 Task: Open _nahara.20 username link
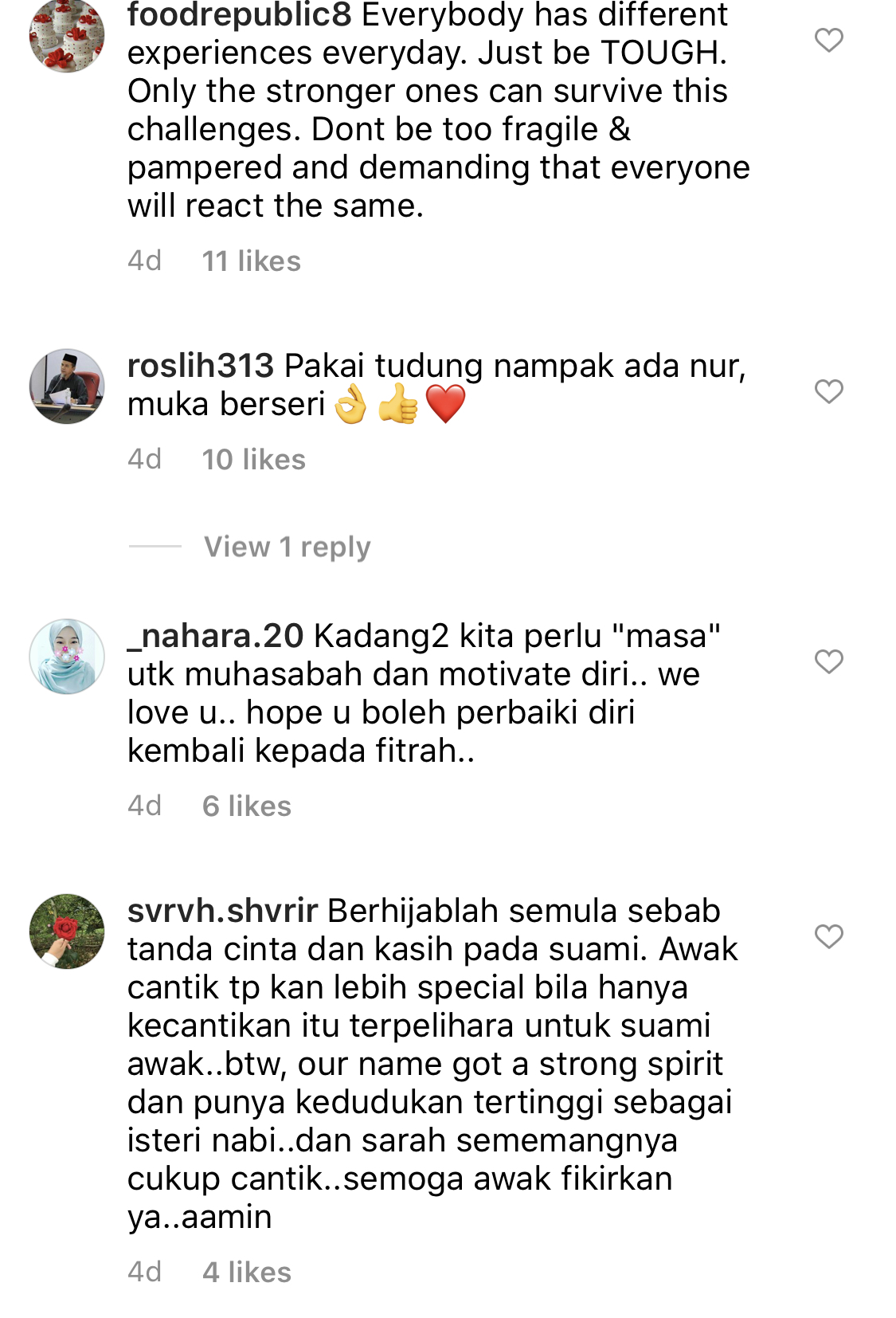tap(215, 636)
